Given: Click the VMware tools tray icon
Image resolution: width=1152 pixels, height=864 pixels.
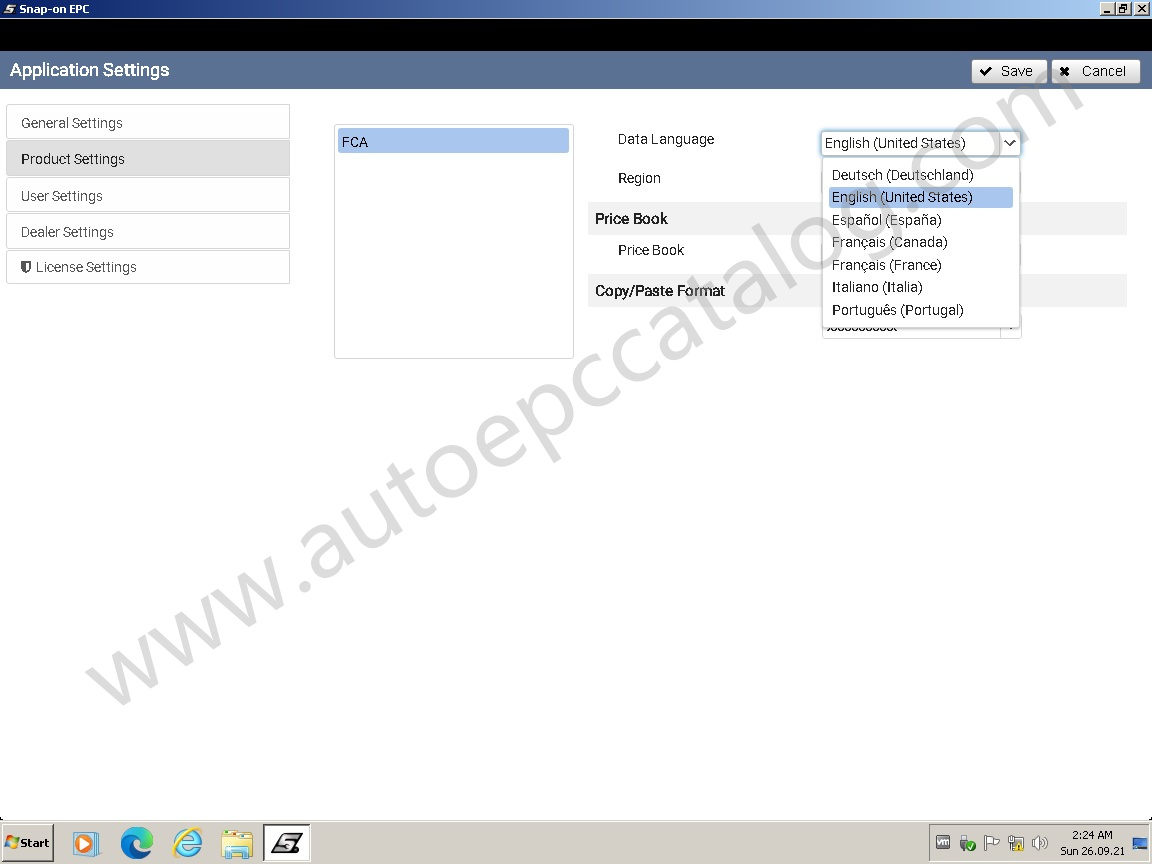Looking at the screenshot, I should 943,843.
